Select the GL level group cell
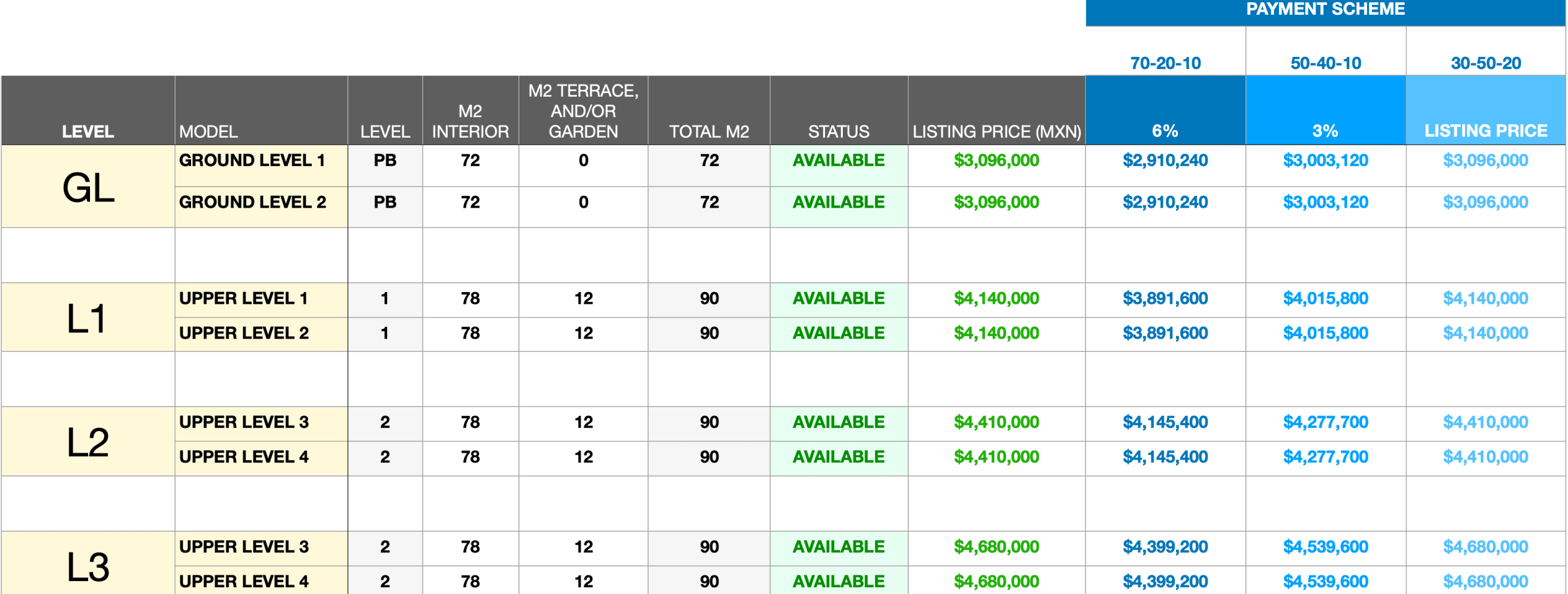Image resolution: width=1568 pixels, height=594 pixels. click(x=88, y=187)
